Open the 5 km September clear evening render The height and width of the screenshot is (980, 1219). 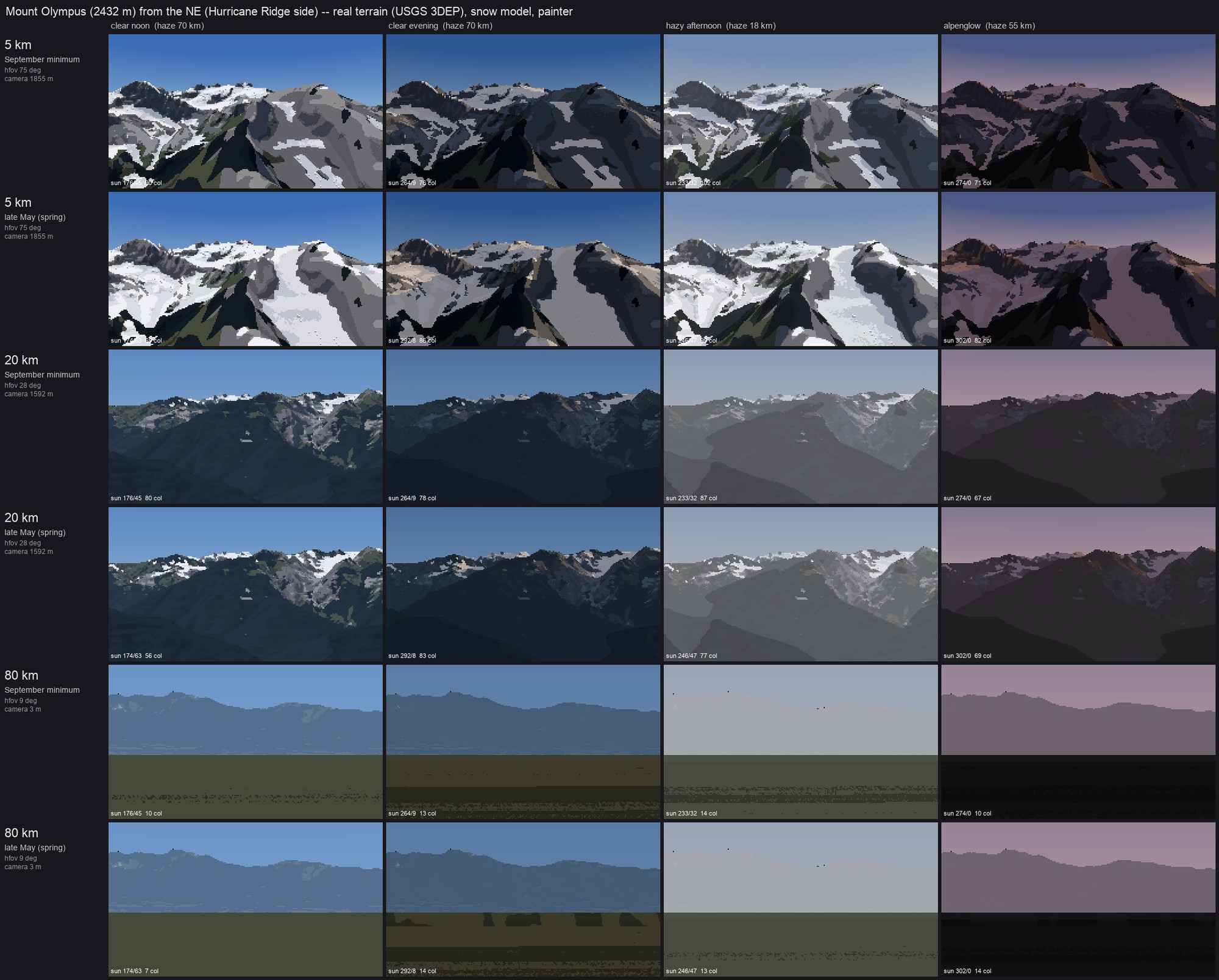click(523, 111)
